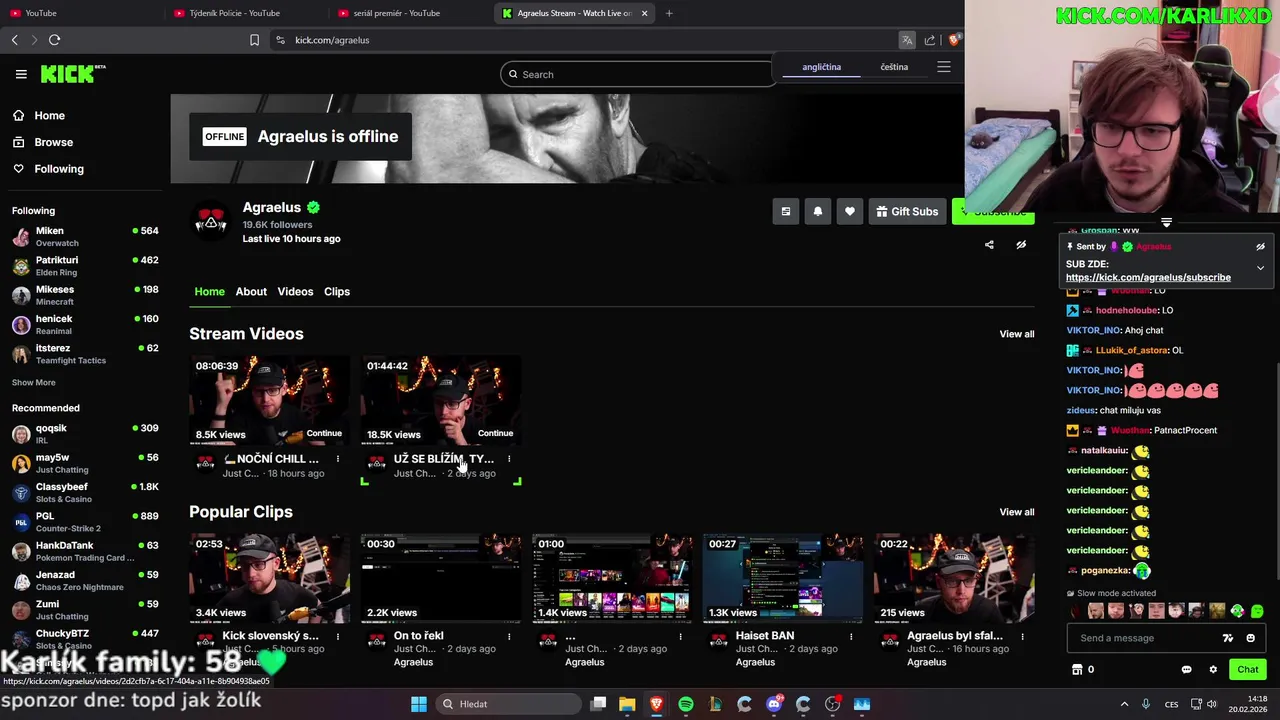View all Stream Videos
This screenshot has height=720, width=1280.
pos(1017,334)
